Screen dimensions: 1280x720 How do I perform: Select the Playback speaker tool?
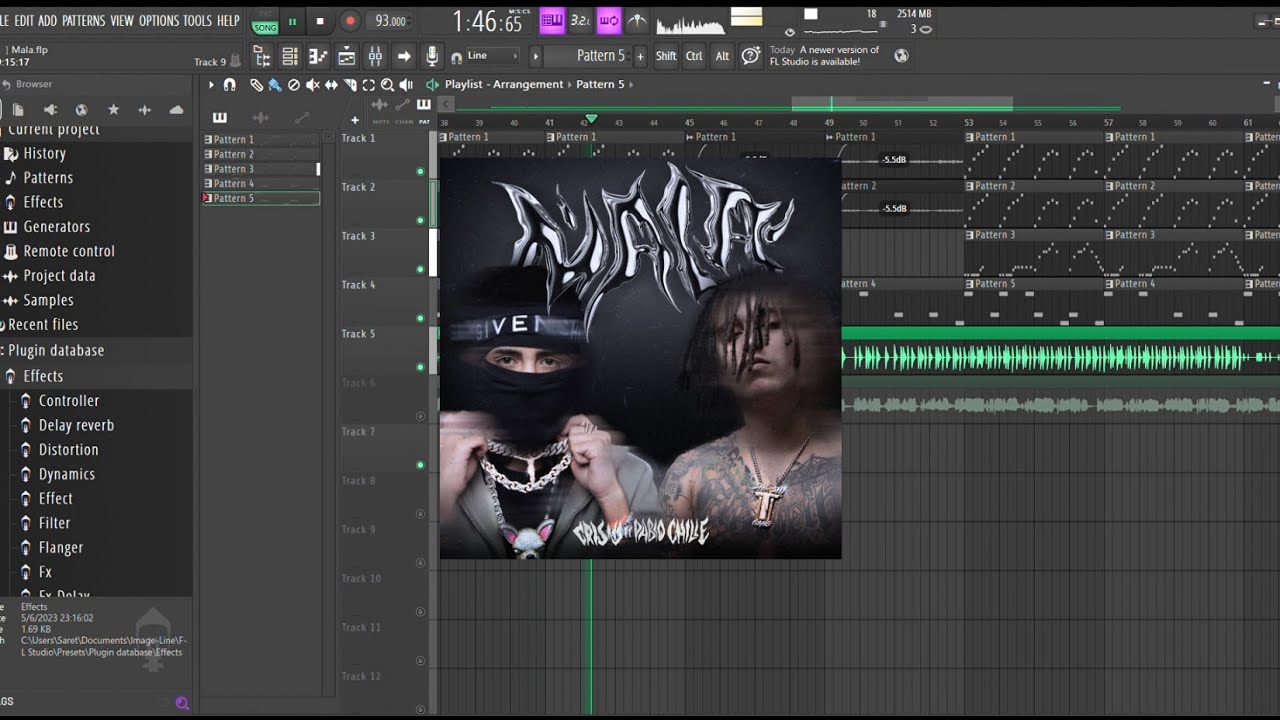[x=406, y=85]
